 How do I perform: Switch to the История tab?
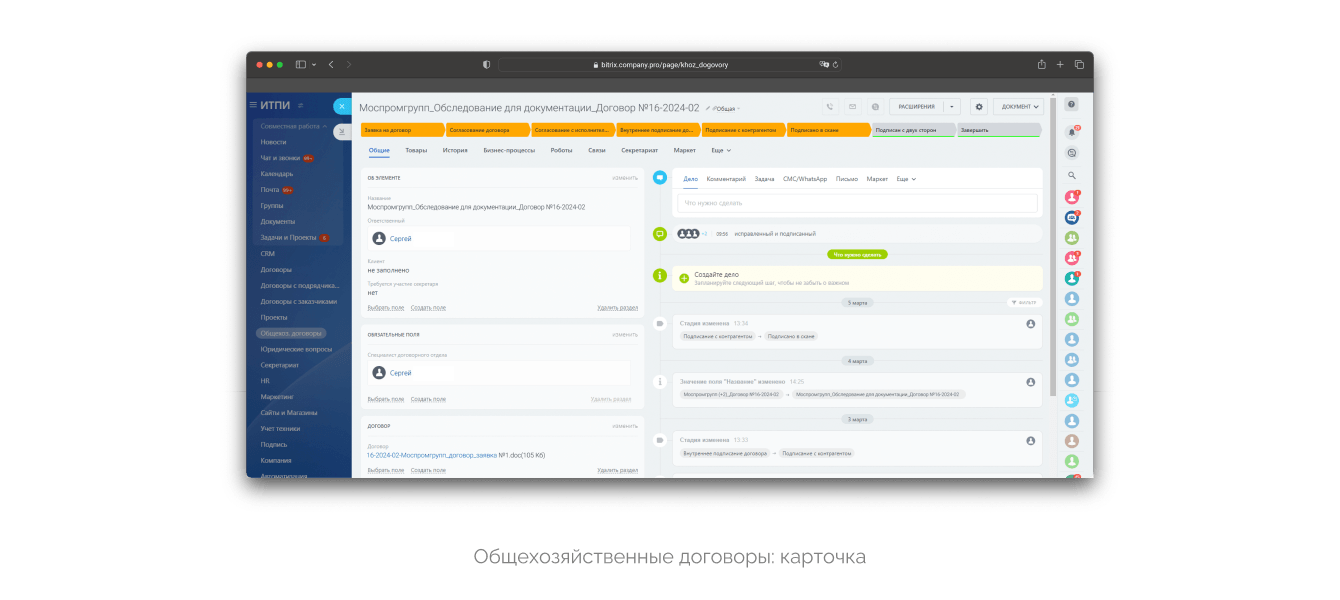455,150
